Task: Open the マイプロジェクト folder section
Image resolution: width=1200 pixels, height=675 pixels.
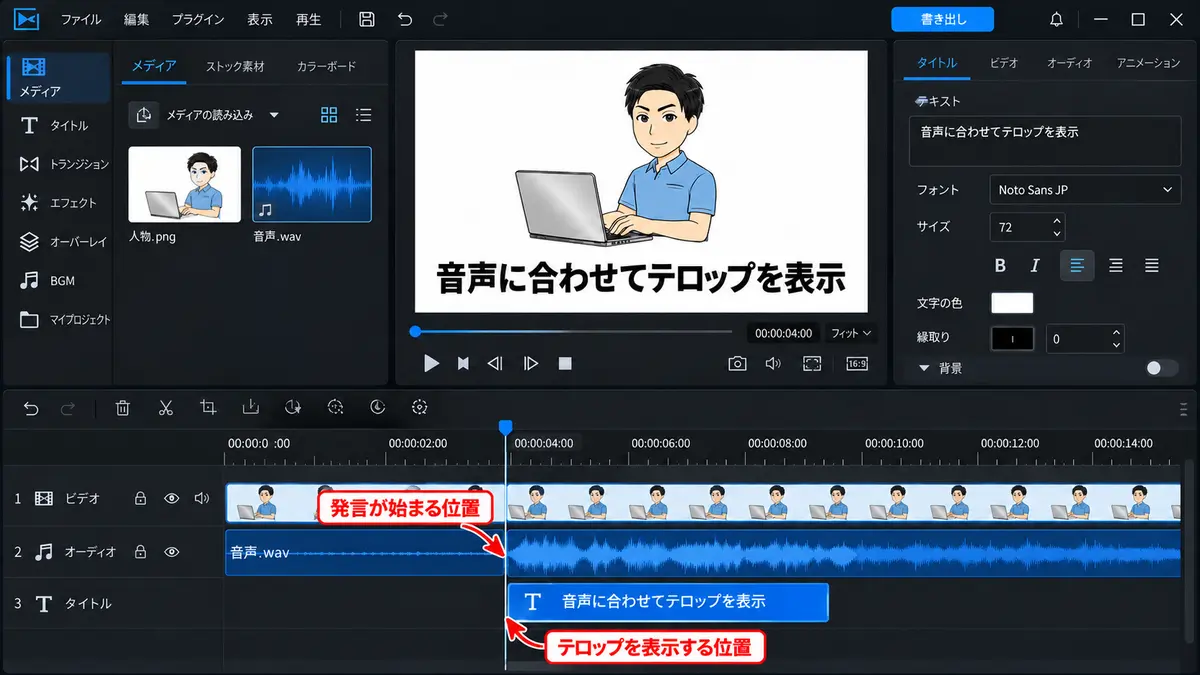Action: (66, 320)
